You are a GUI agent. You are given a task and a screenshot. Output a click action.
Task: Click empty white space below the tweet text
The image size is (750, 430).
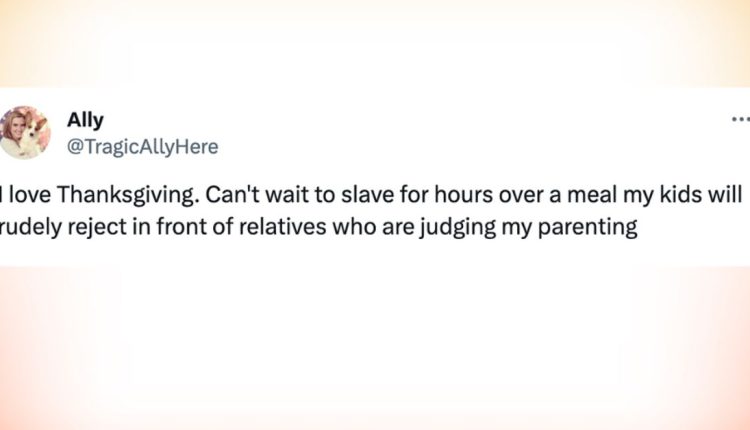click(375, 255)
